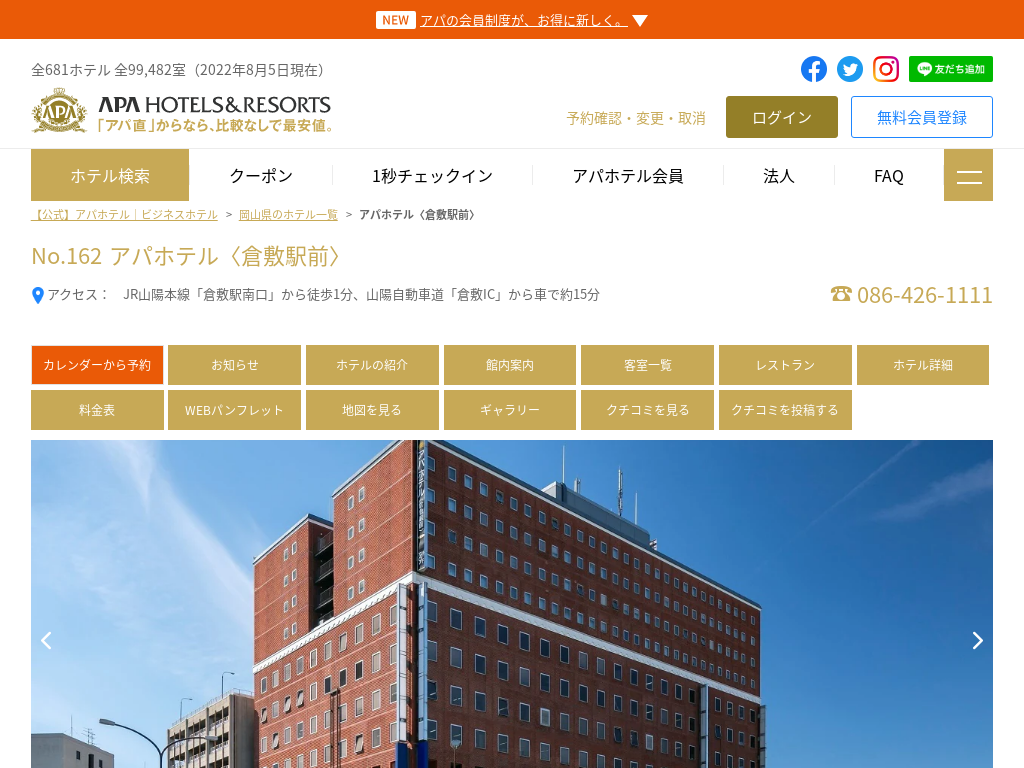
Task: Click the LINE 友だち追加 button
Action: (x=950, y=69)
